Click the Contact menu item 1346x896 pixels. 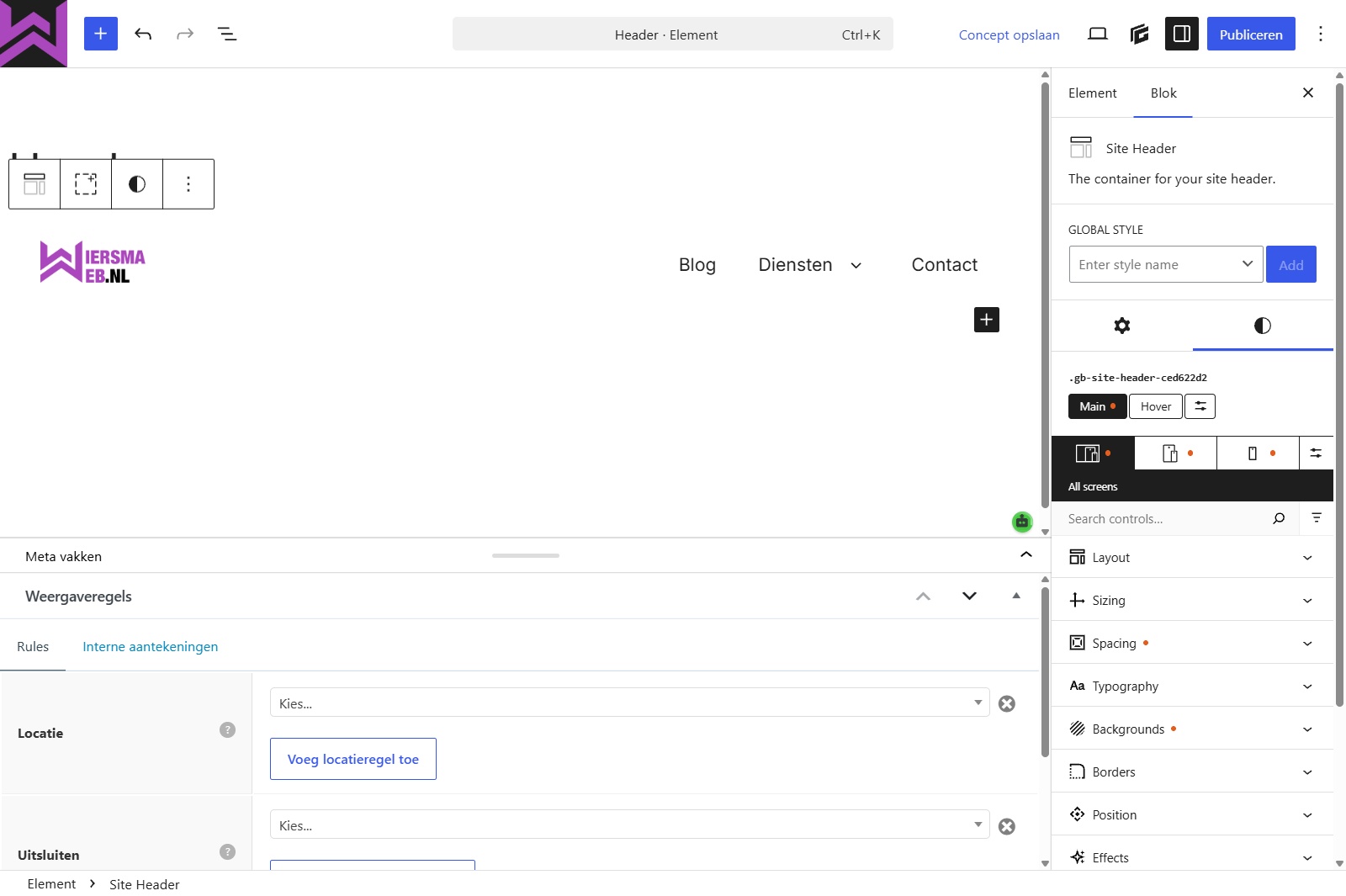pos(945,264)
